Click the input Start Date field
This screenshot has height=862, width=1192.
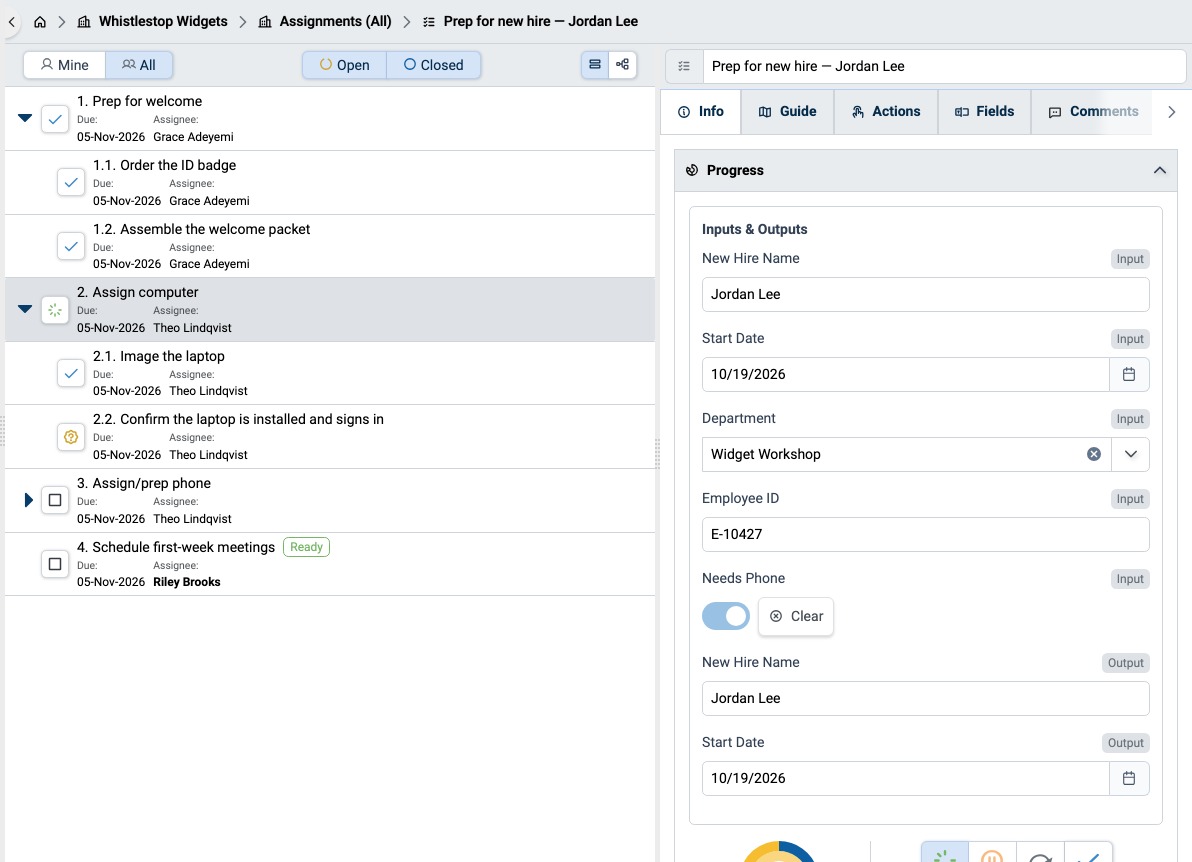click(x=905, y=374)
